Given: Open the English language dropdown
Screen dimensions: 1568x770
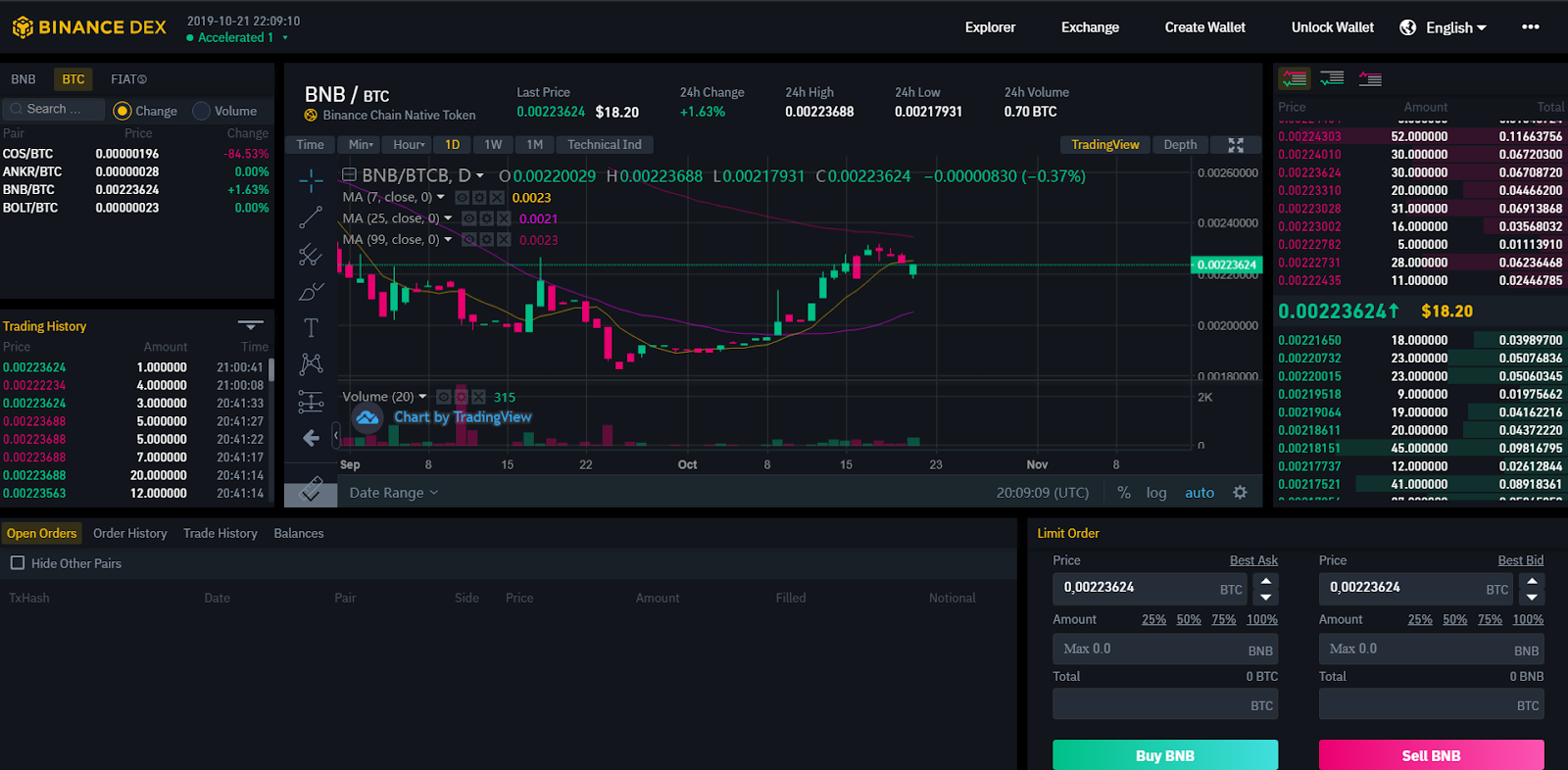Looking at the screenshot, I should coord(1456,27).
